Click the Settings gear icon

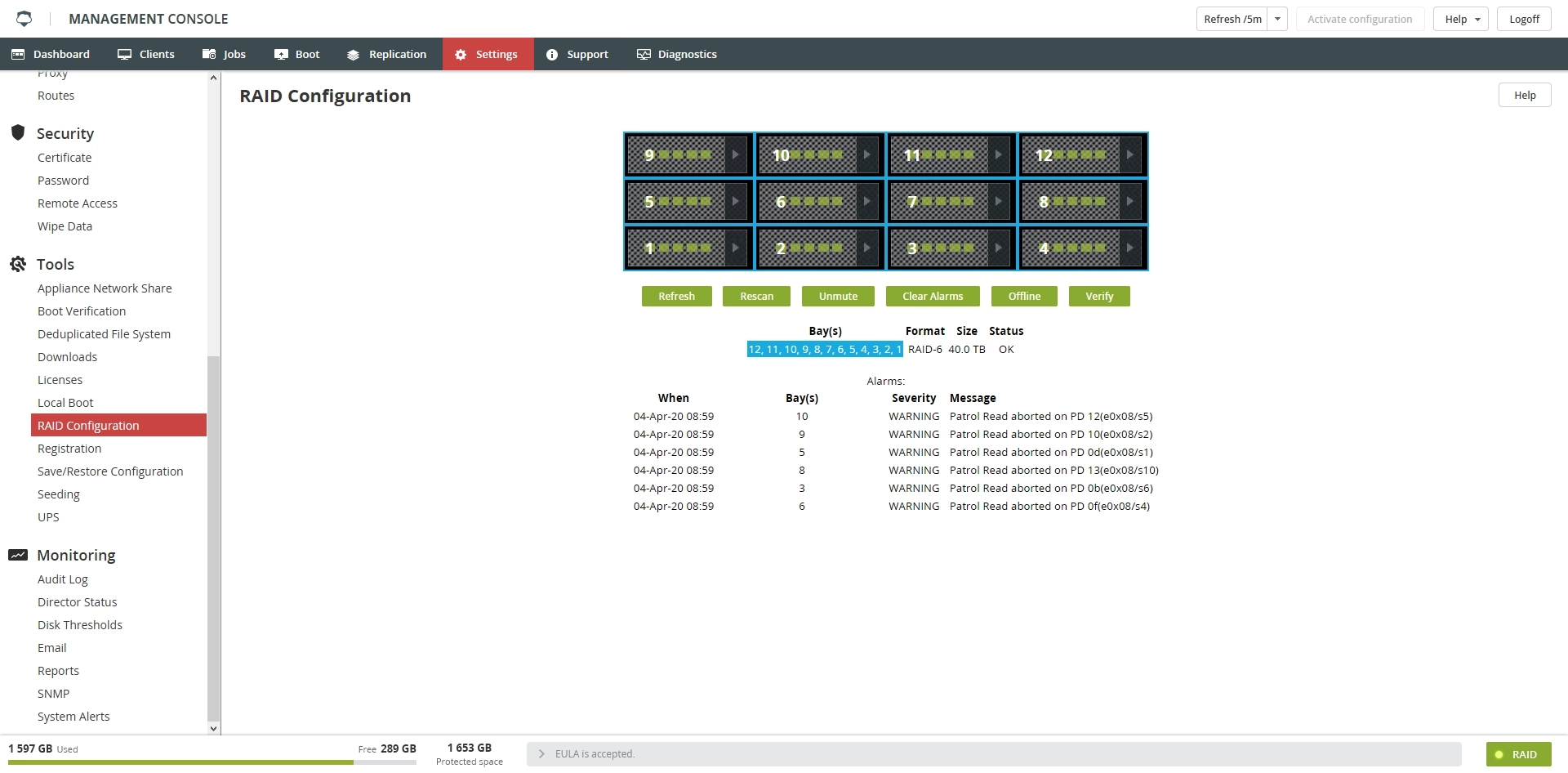(x=461, y=55)
